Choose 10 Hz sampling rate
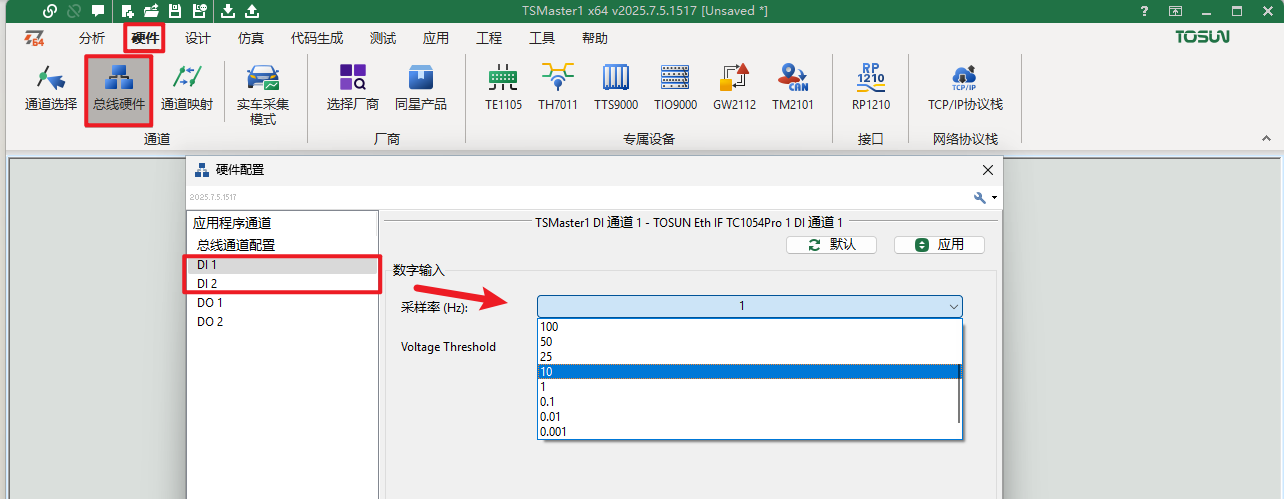This screenshot has width=1284, height=499. pyautogui.click(x=748, y=372)
